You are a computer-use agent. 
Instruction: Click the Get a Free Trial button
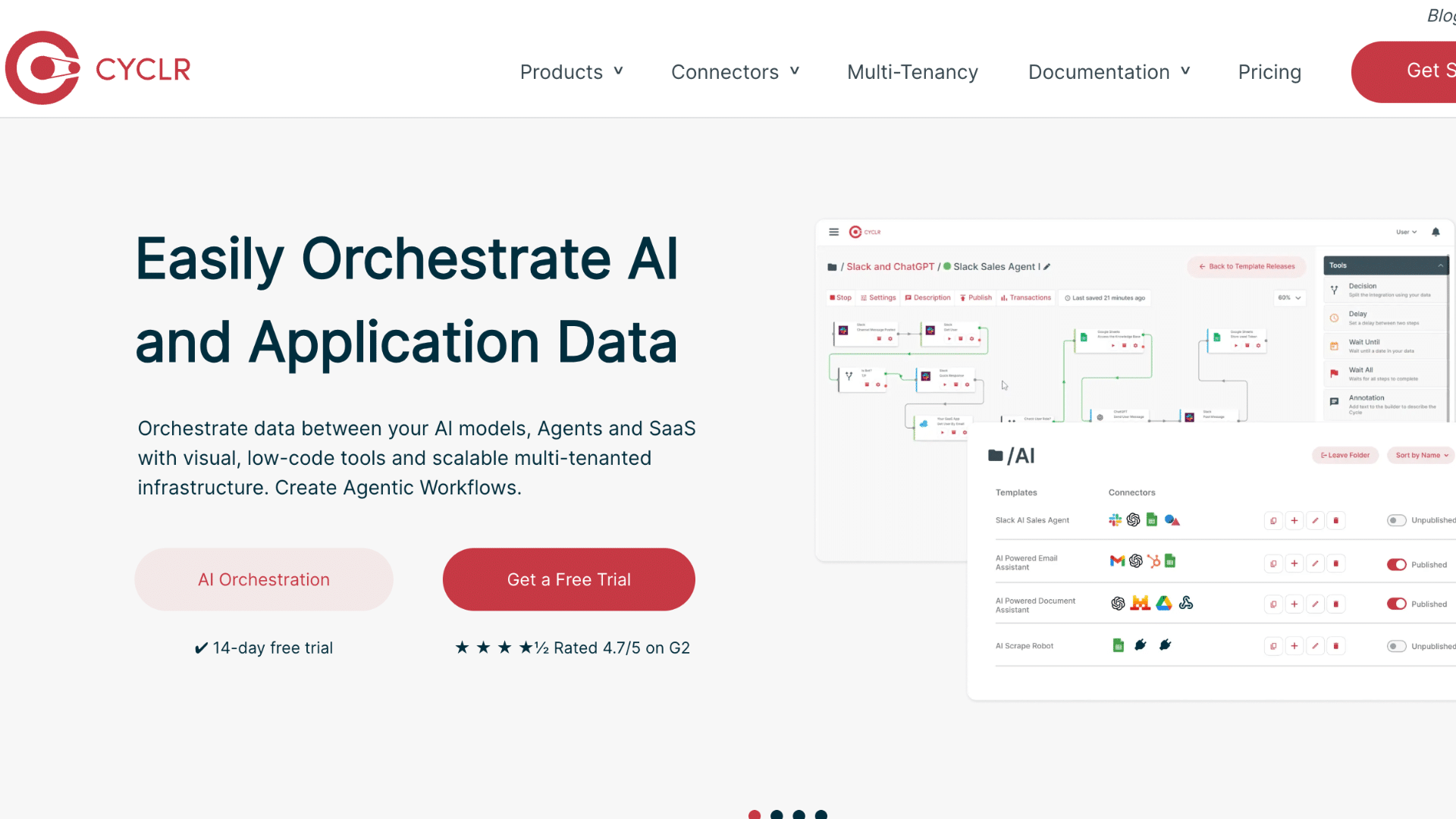[x=568, y=579]
